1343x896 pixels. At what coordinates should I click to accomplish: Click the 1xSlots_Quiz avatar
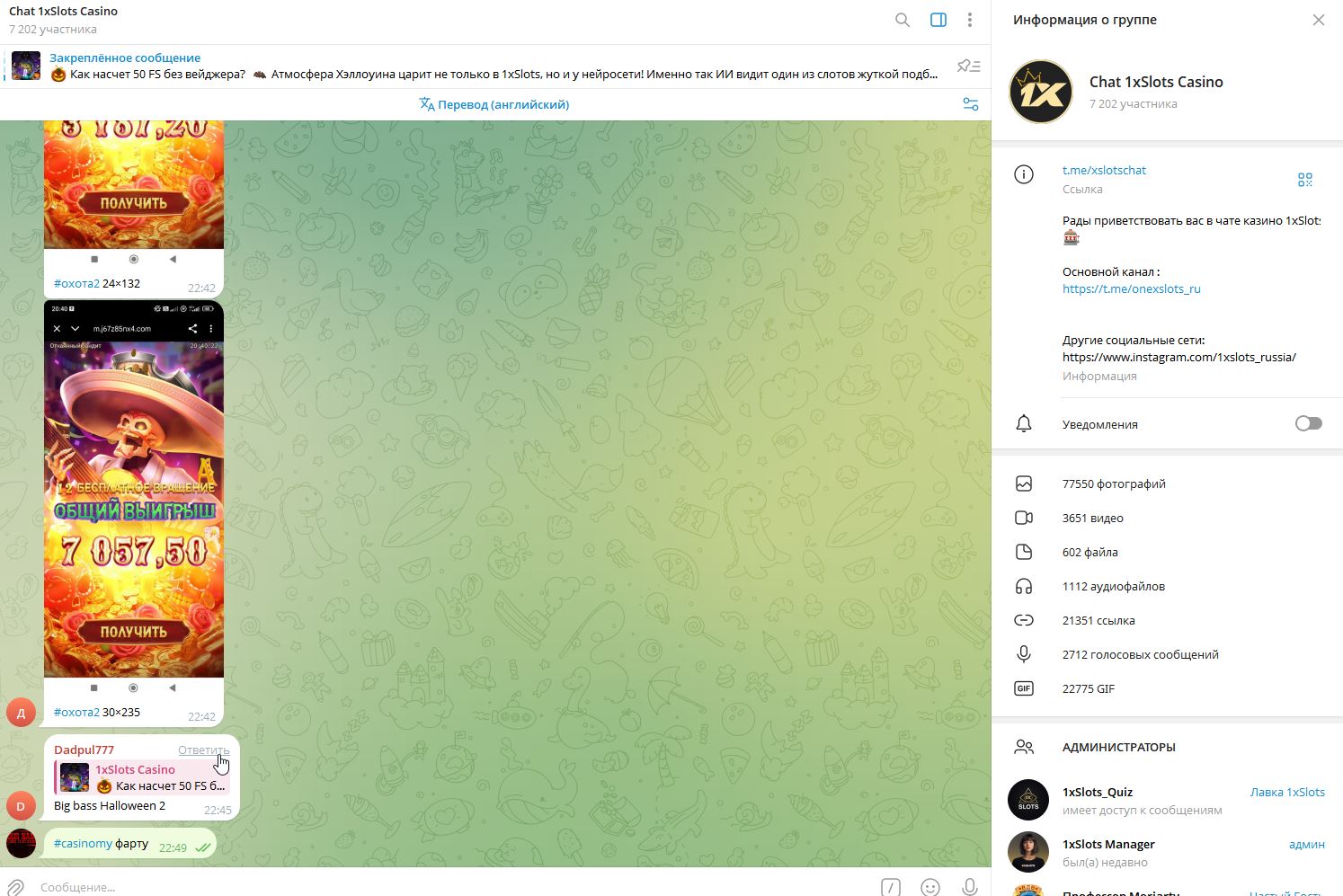1028,800
